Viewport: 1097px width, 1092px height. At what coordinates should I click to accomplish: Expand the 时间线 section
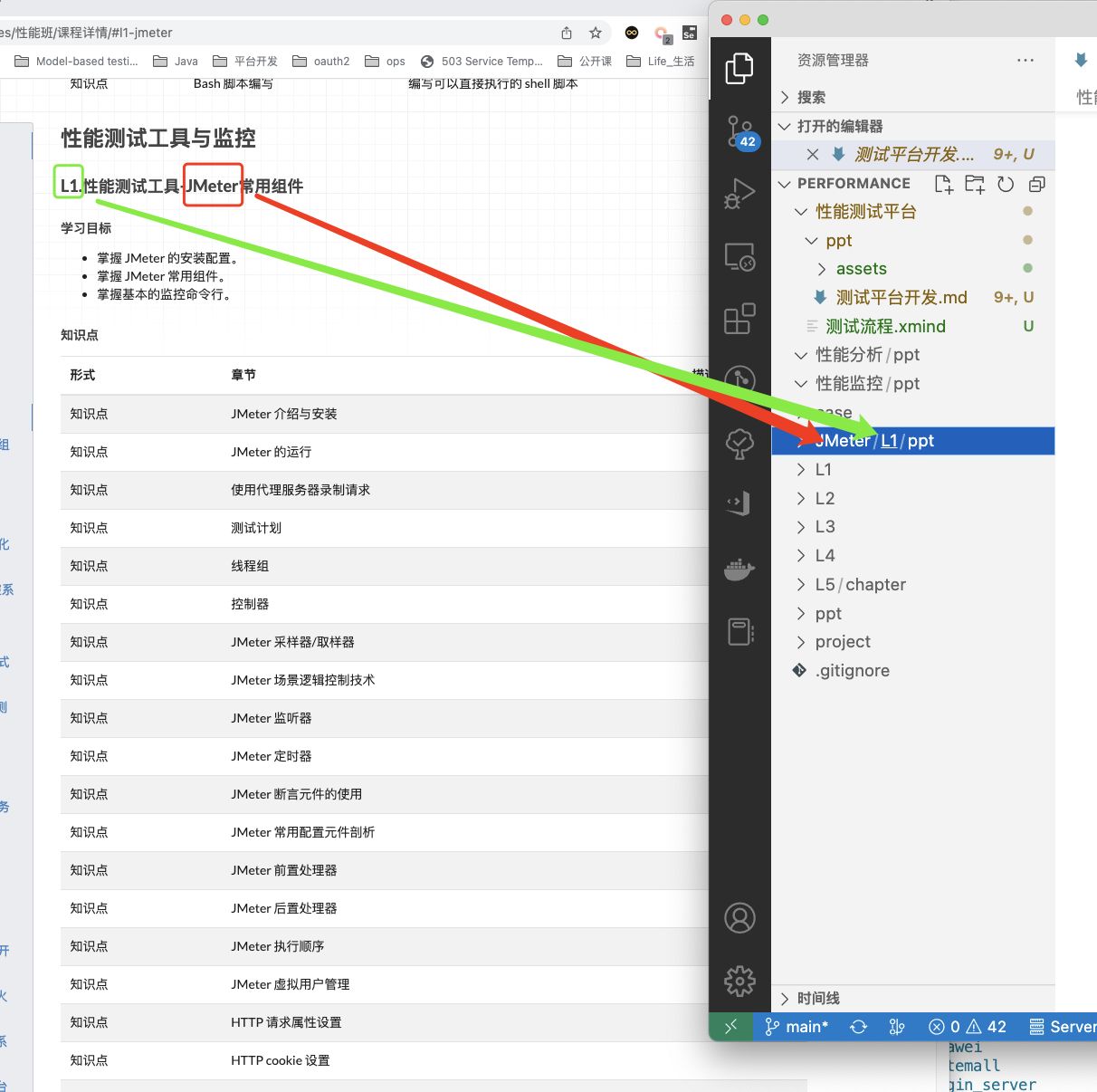pos(817,998)
